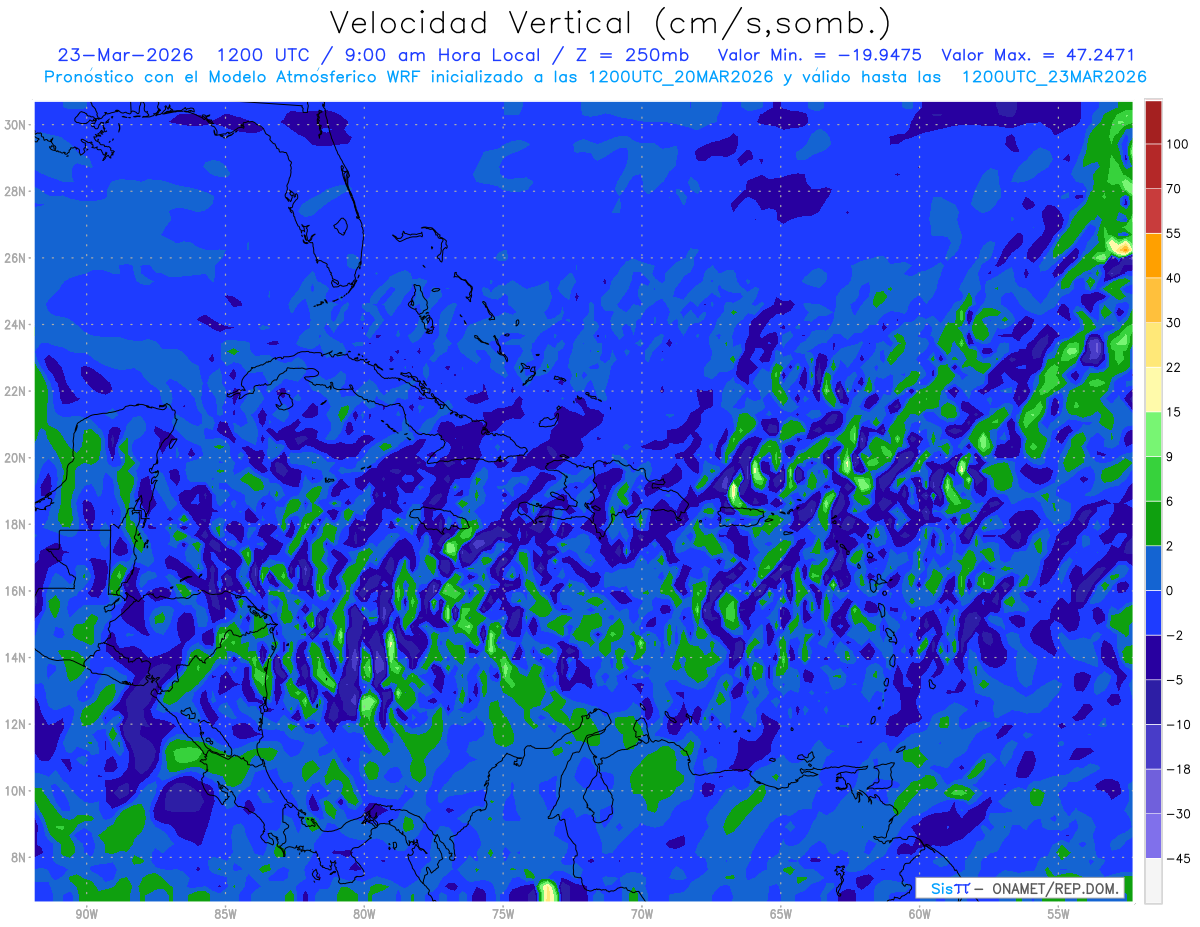Screen dimensions: 1200x927
Task: Select the orange 40 colorbar segment
Action: click(1153, 255)
